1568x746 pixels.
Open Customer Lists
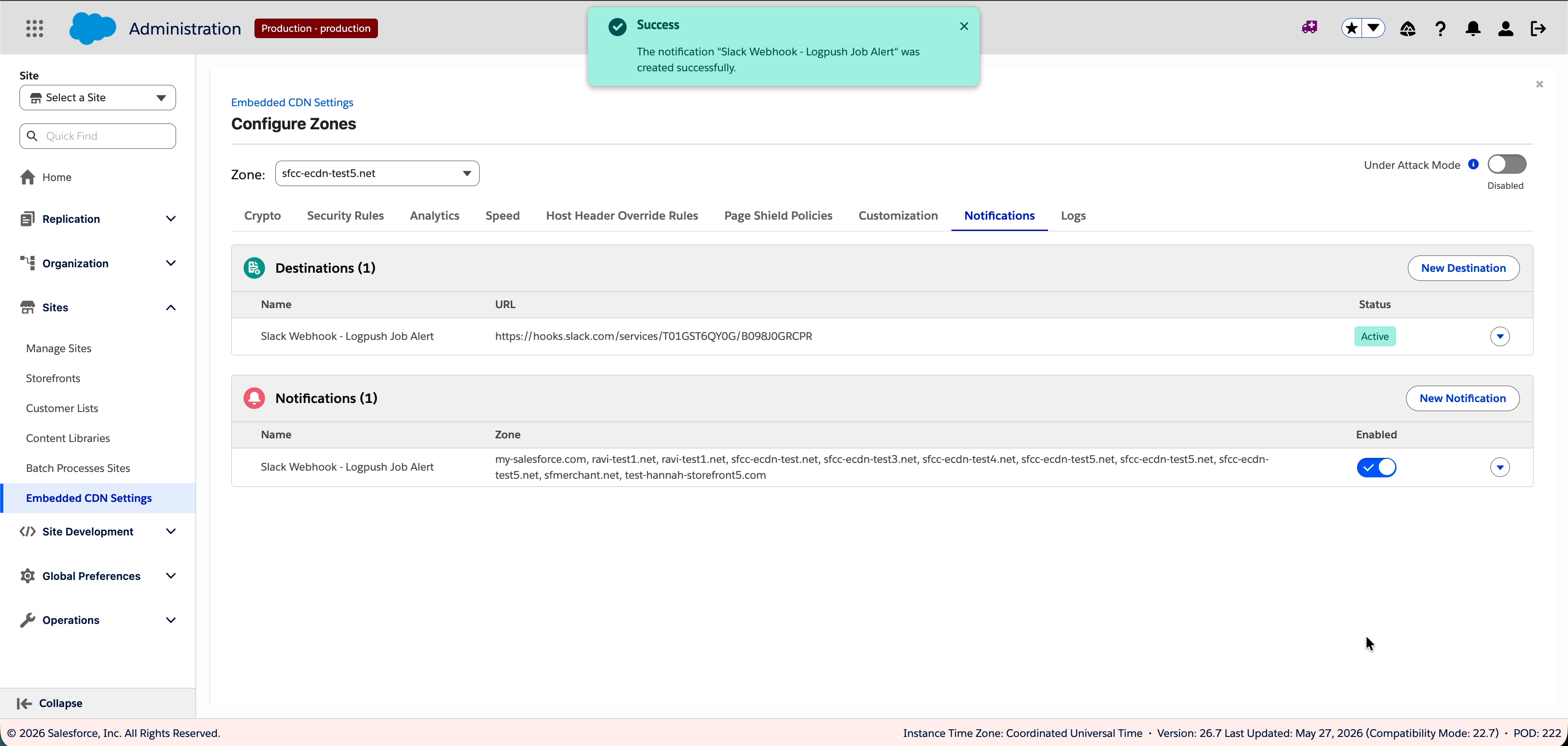click(62, 408)
